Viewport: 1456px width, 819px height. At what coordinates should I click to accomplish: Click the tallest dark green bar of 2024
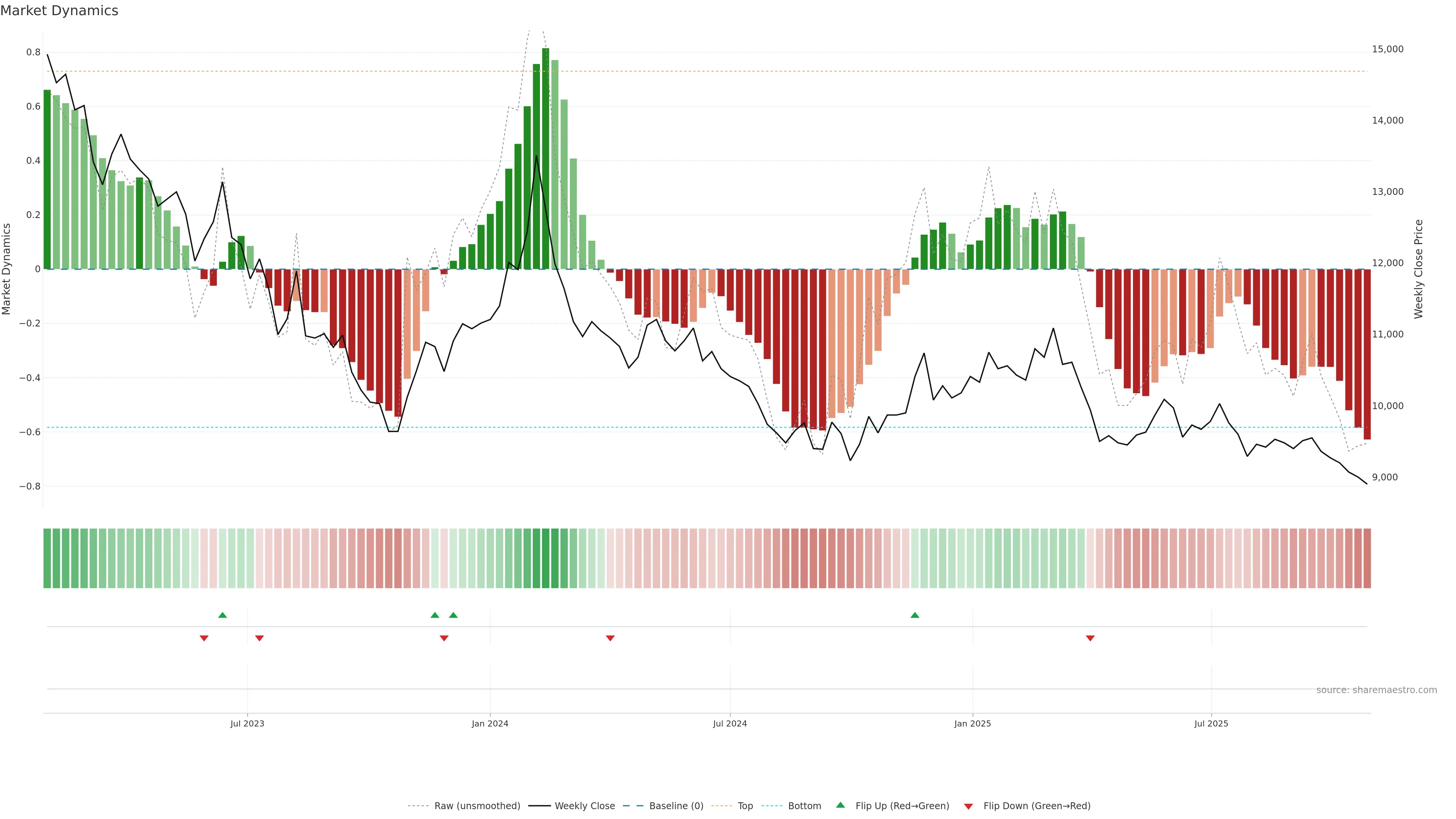click(546, 158)
